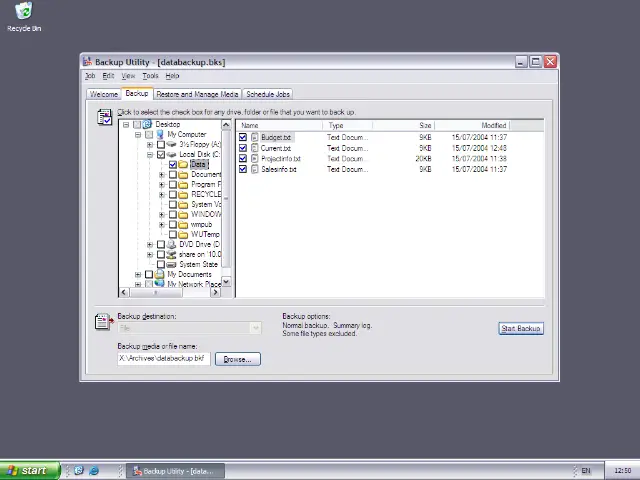Click the Browse... button

coord(237,358)
